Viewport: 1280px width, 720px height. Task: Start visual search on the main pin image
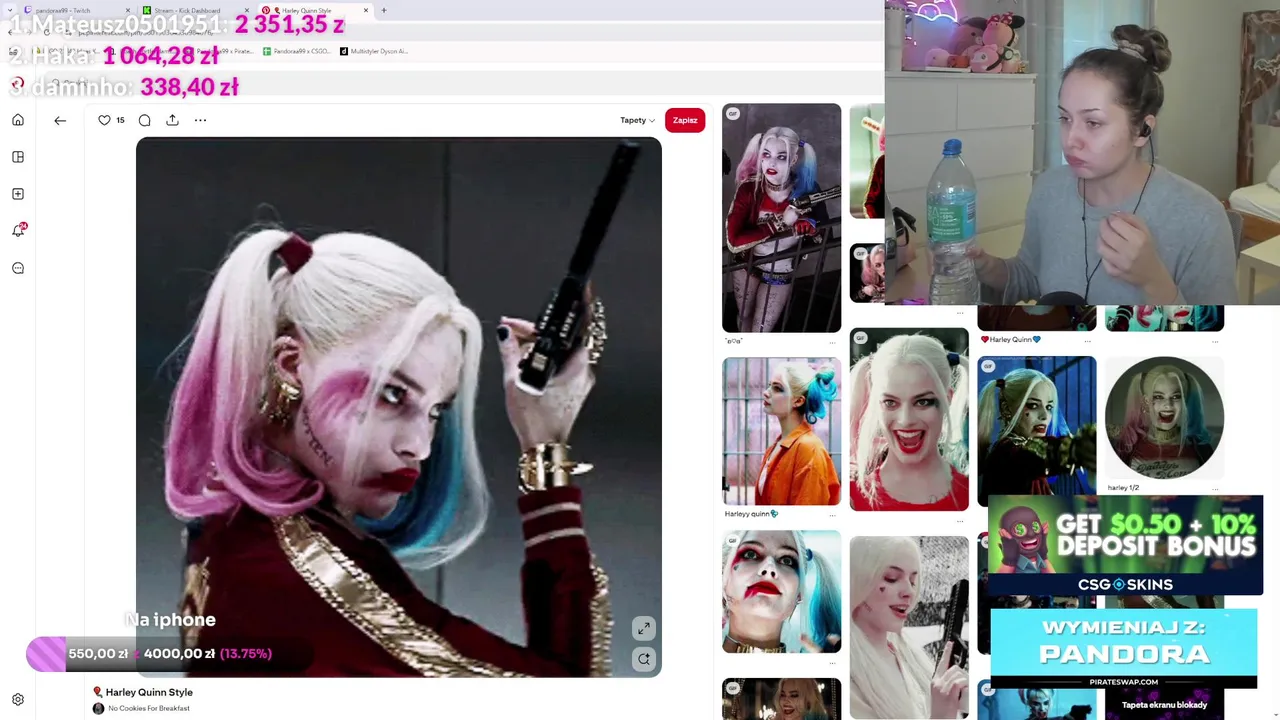644,659
